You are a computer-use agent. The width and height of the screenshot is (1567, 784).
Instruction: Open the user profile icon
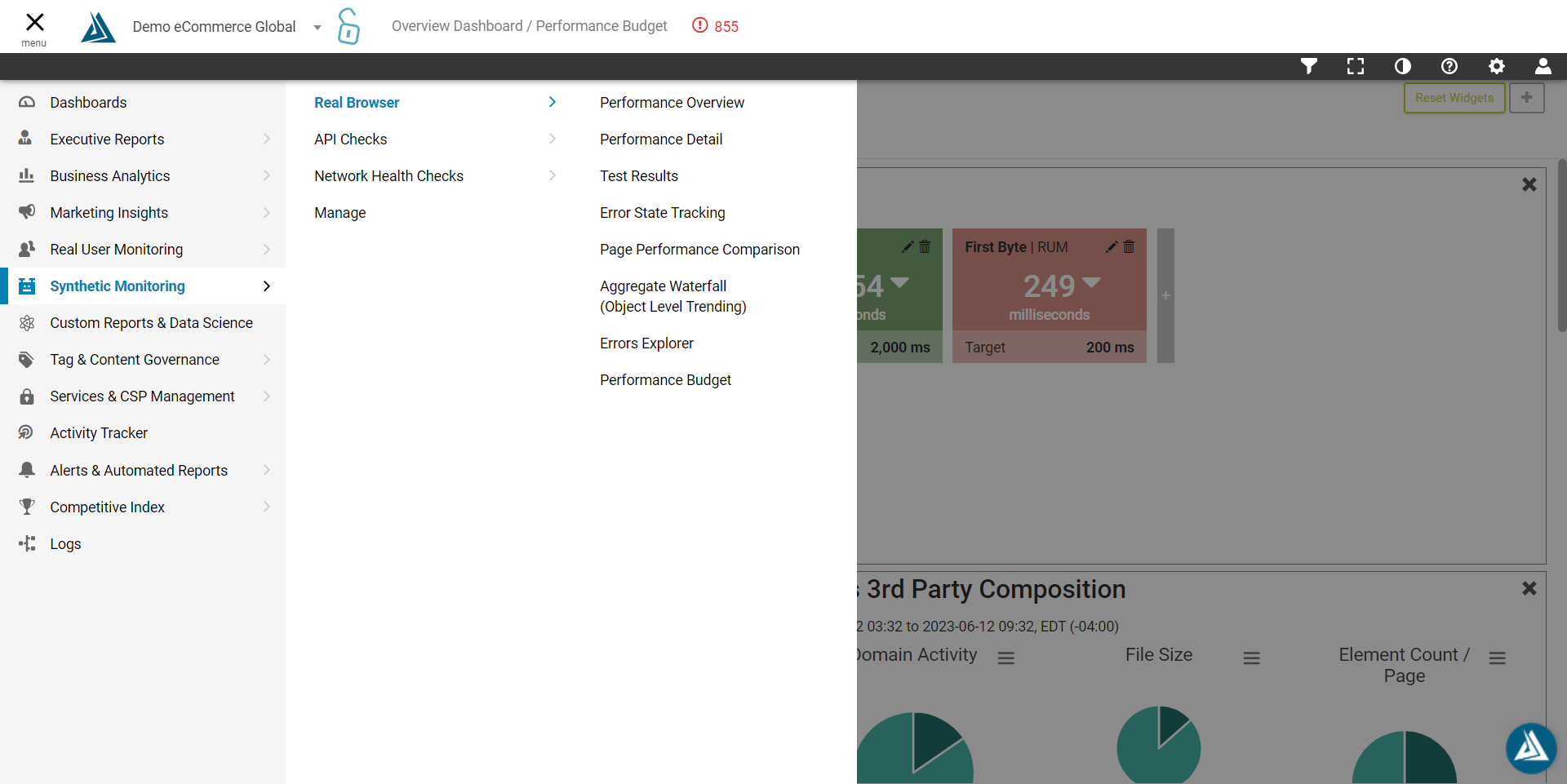tap(1543, 66)
